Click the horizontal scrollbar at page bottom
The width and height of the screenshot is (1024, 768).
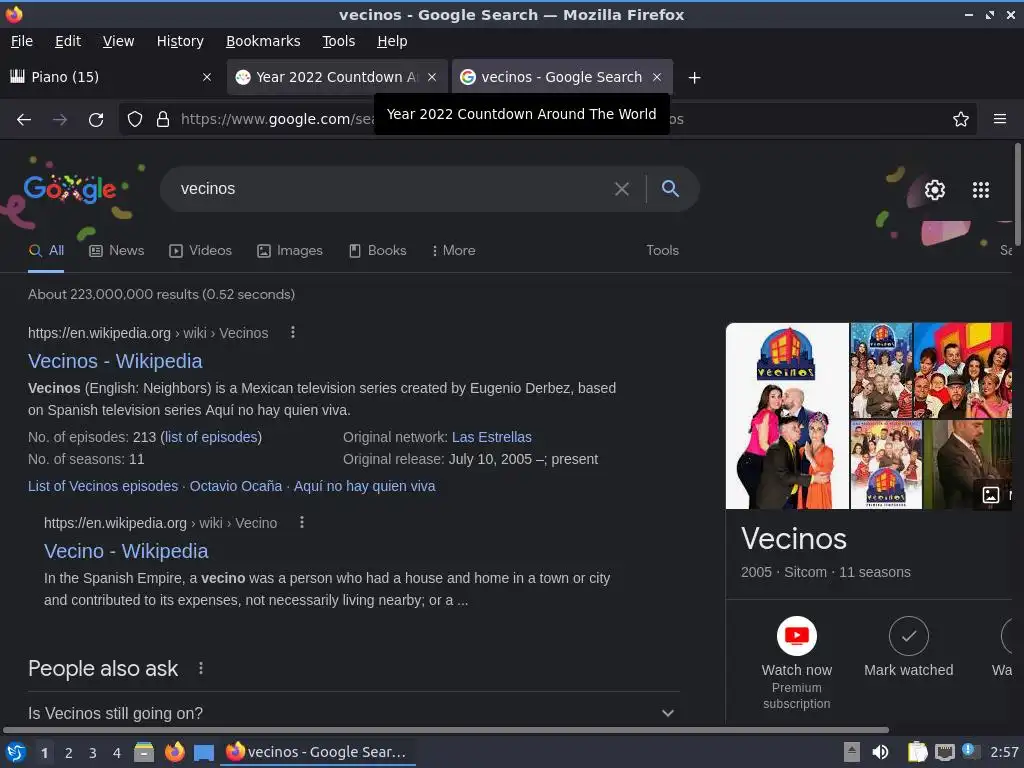(x=446, y=730)
